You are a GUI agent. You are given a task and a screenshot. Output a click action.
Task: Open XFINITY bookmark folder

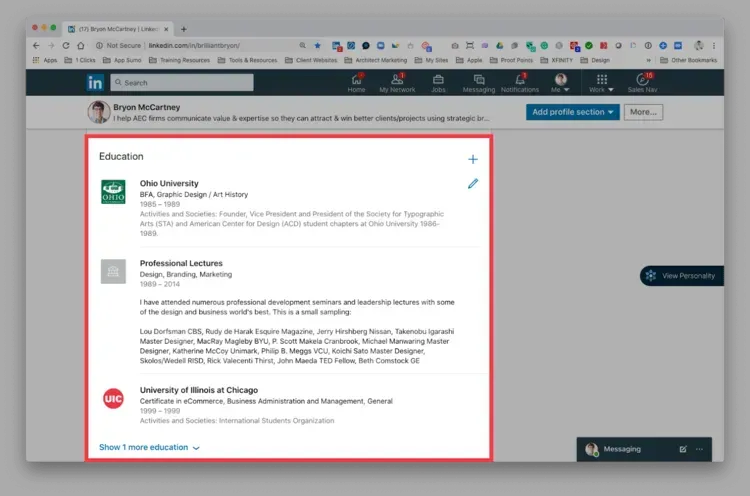556,60
